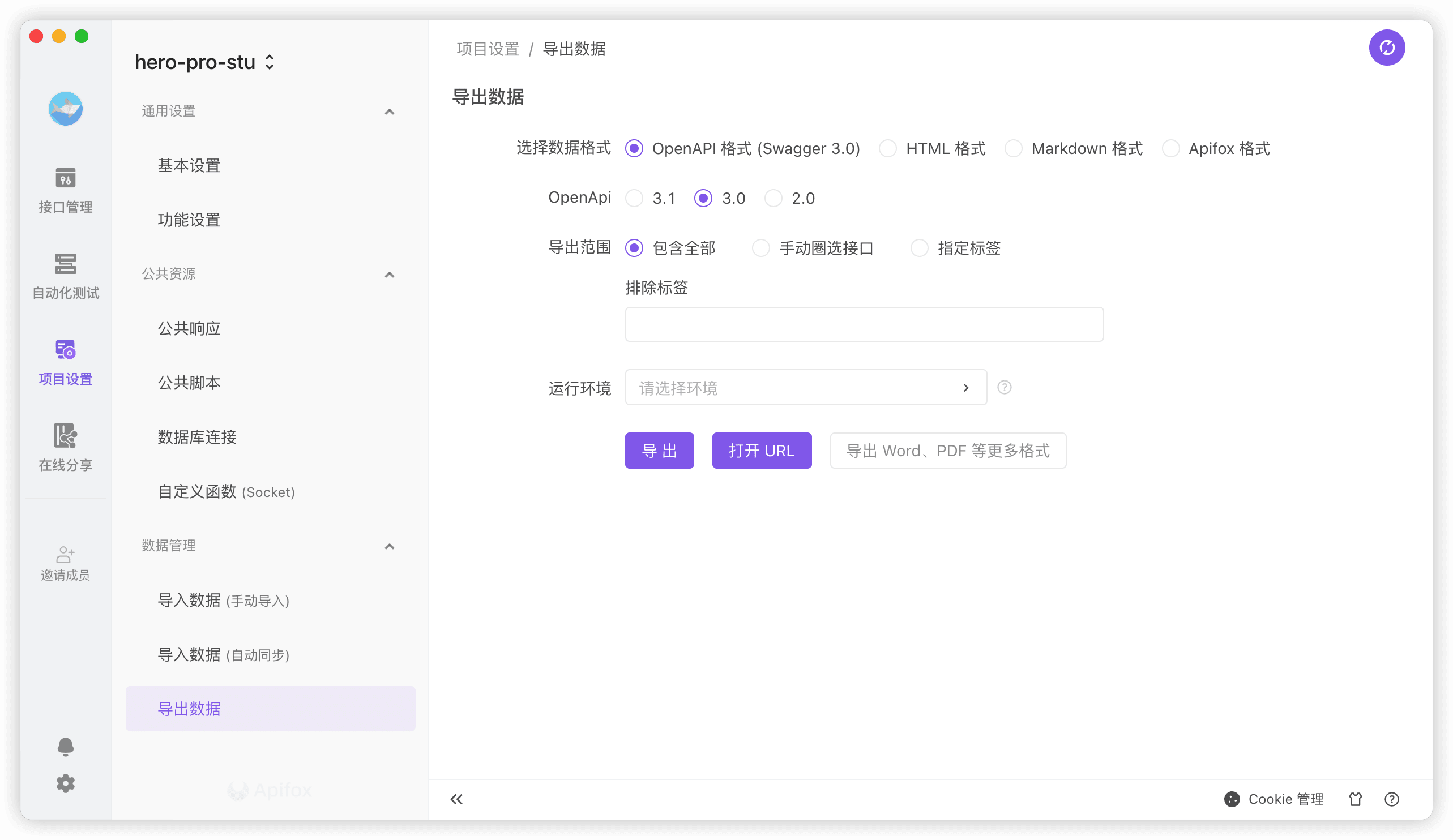Open 数据库连接 settings
1453x840 pixels.
tap(196, 437)
